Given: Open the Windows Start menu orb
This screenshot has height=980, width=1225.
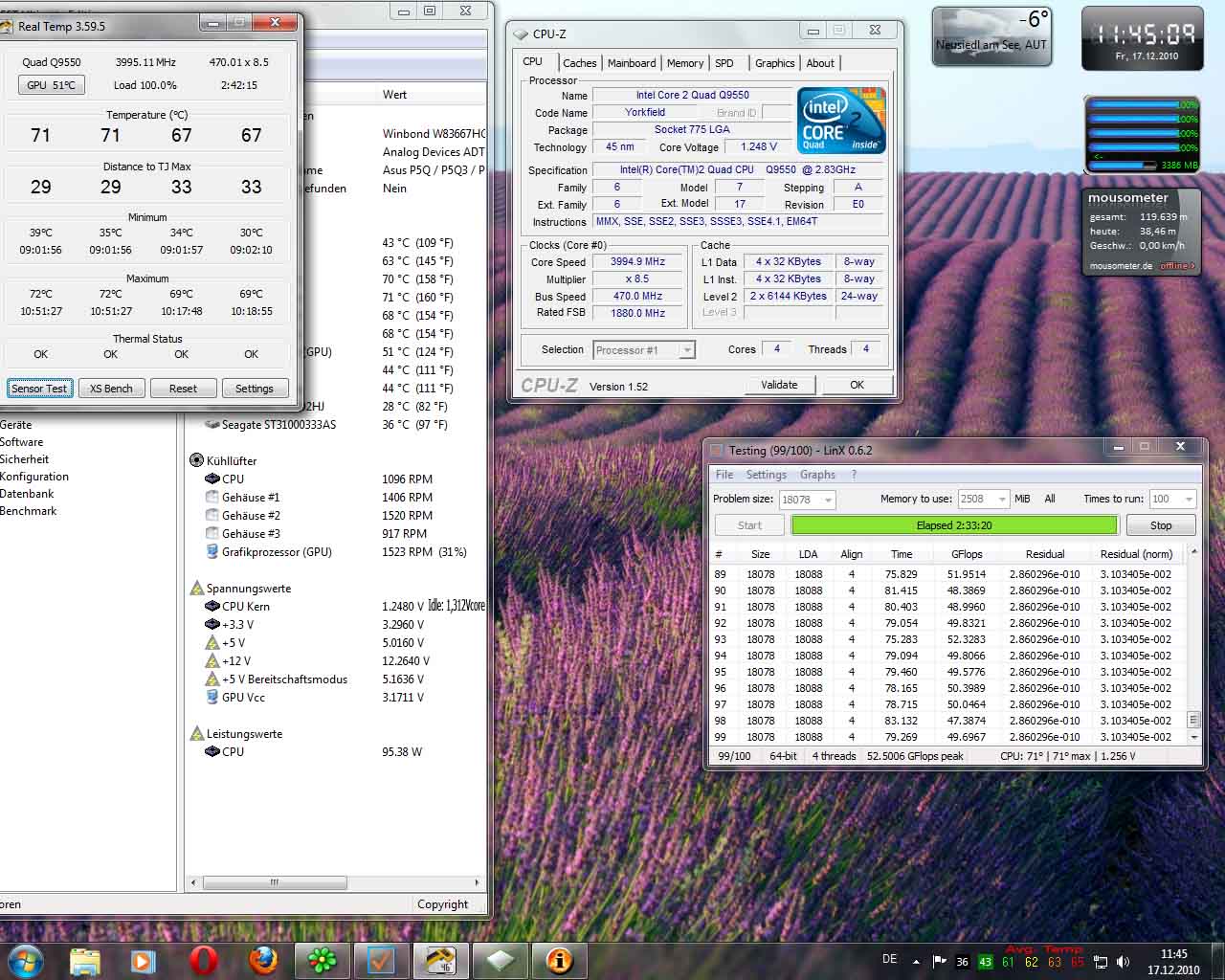Looking at the screenshot, I should pos(25,960).
